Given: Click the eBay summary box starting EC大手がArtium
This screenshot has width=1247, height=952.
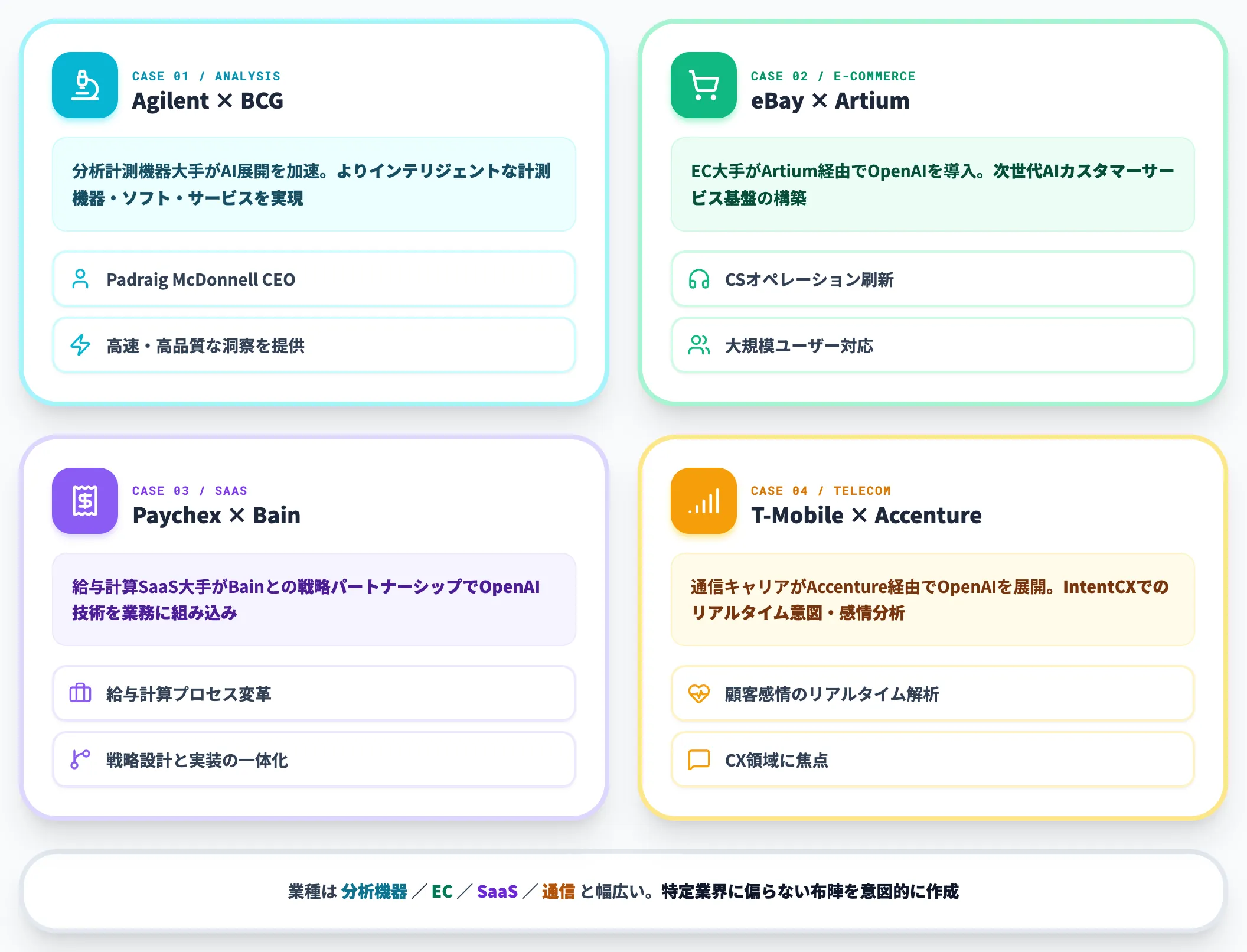Looking at the screenshot, I should (x=933, y=184).
